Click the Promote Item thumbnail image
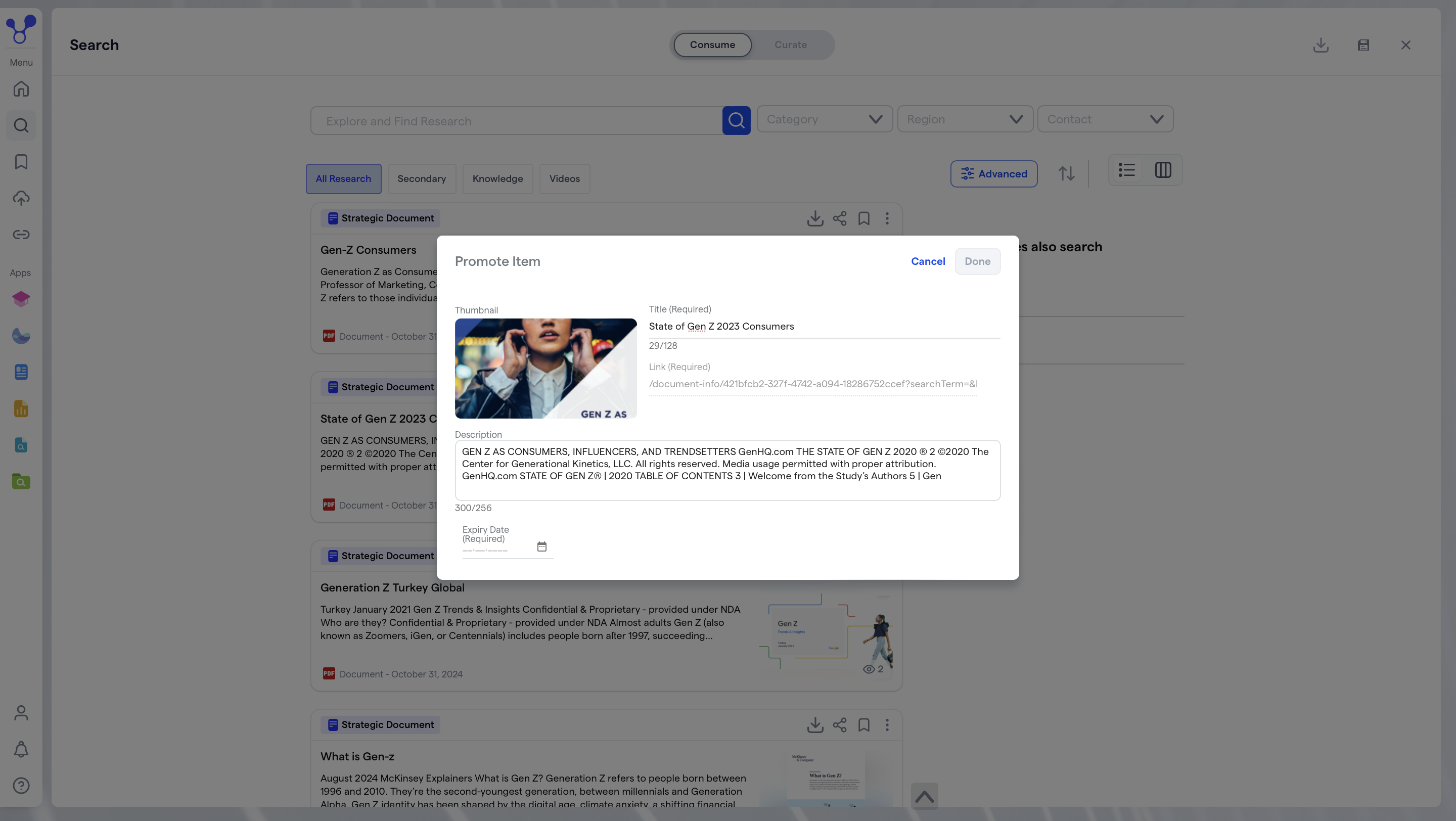The width and height of the screenshot is (1456, 821). [545, 369]
